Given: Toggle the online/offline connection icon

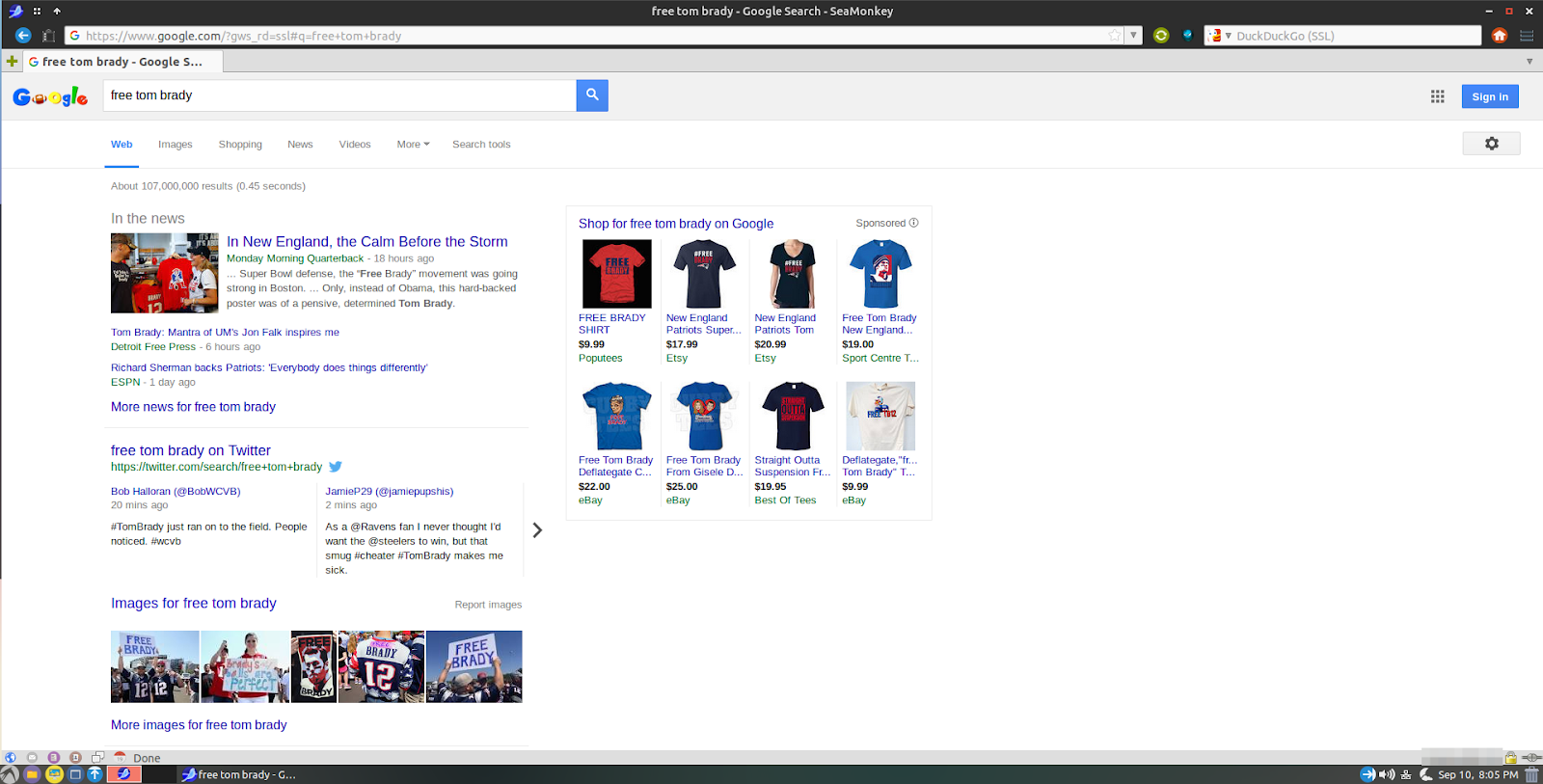Looking at the screenshot, I should (x=1531, y=758).
